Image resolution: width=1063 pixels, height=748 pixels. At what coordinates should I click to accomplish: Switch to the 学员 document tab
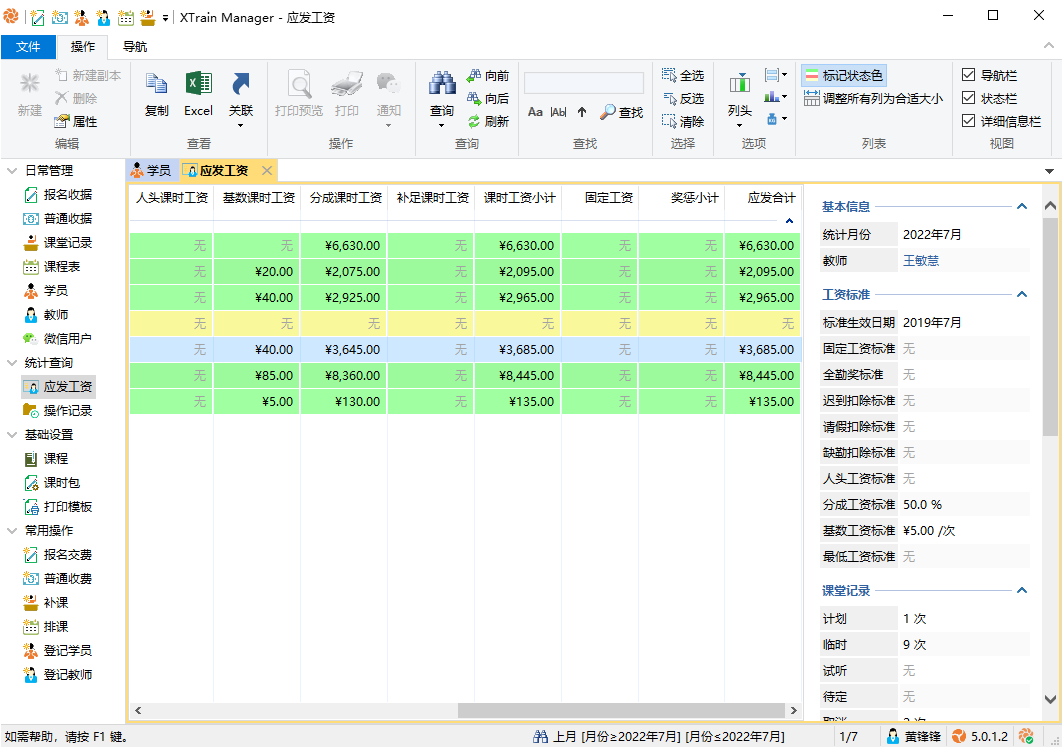[x=152, y=170]
